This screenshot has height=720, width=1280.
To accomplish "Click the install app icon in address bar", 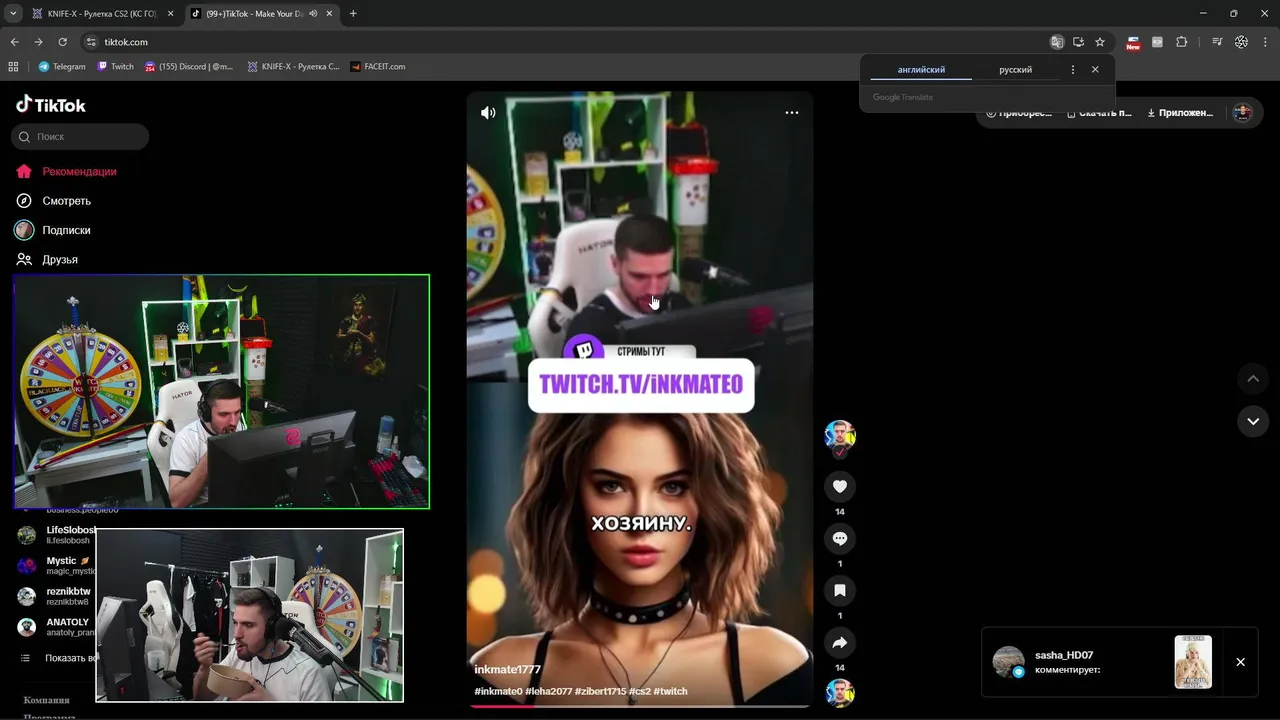I will click(x=1078, y=42).
